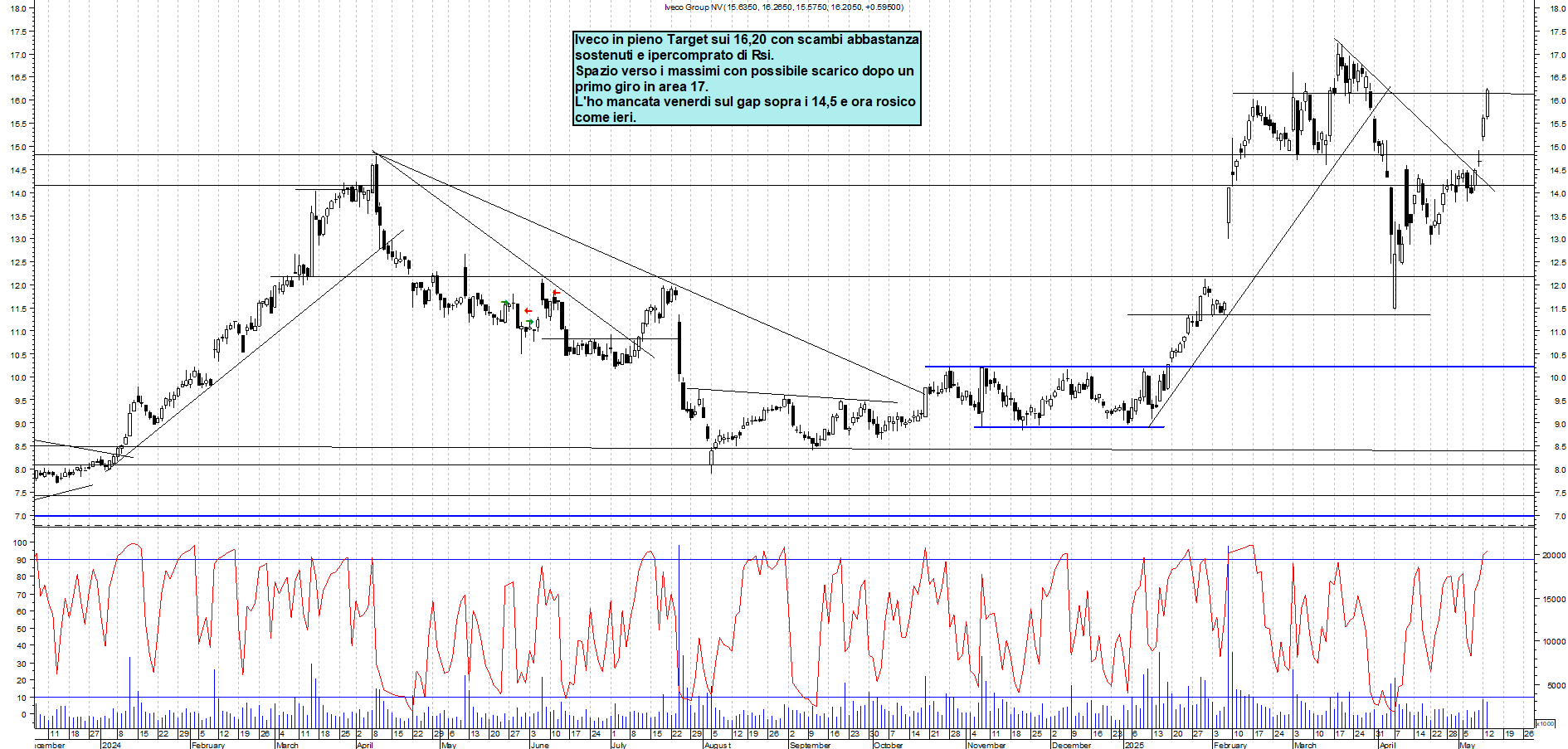Click the 7.0 label on the right price axis
The width and height of the screenshot is (1568, 749).
[1560, 517]
